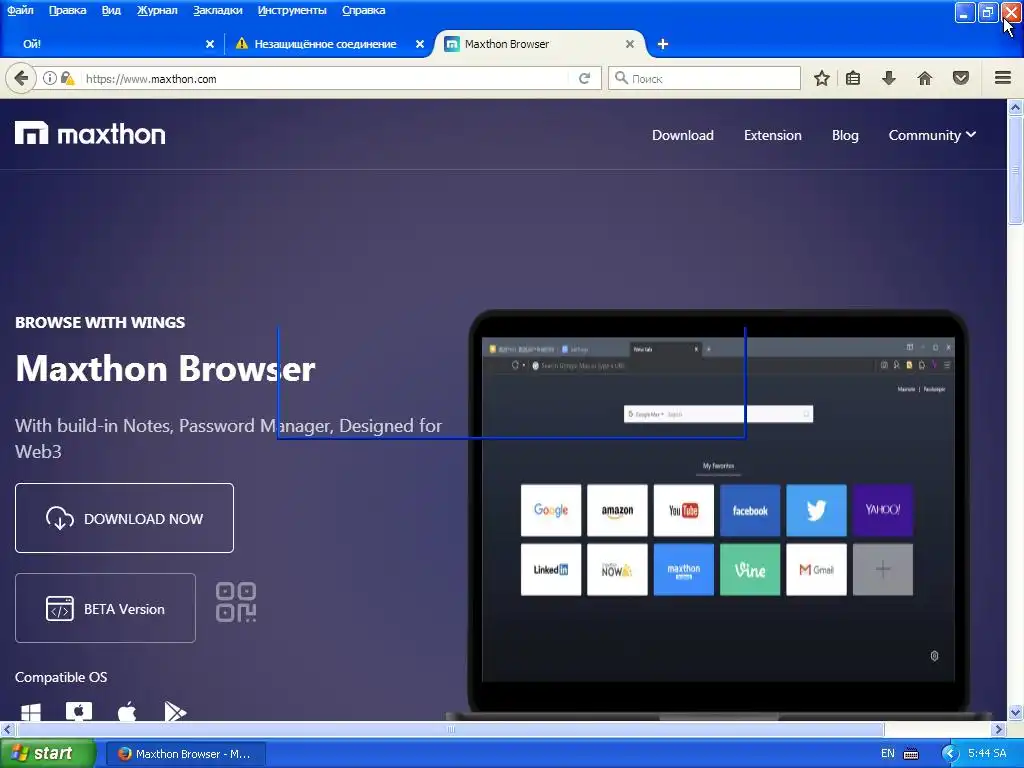
Task: Open the Blog nav link
Action: 845,135
